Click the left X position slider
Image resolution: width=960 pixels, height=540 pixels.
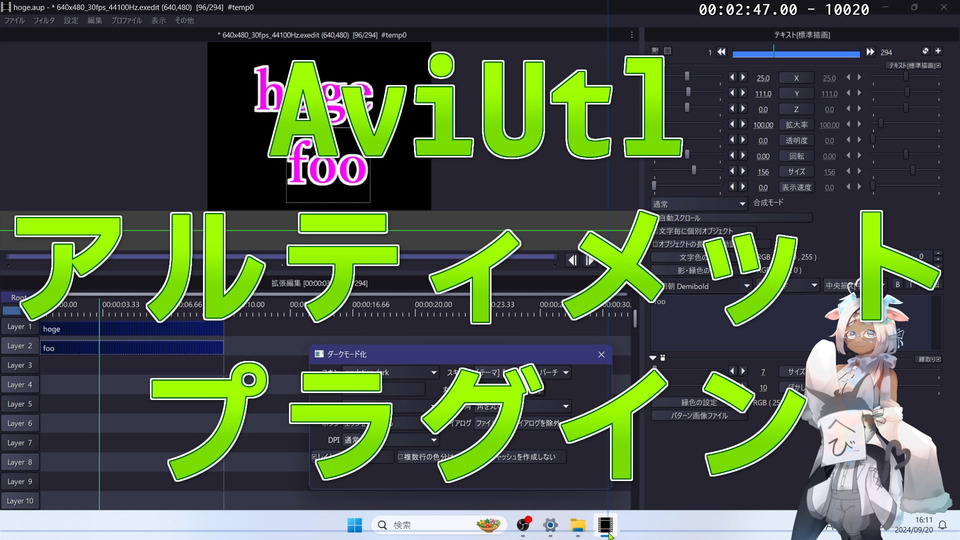pyautogui.click(x=688, y=77)
